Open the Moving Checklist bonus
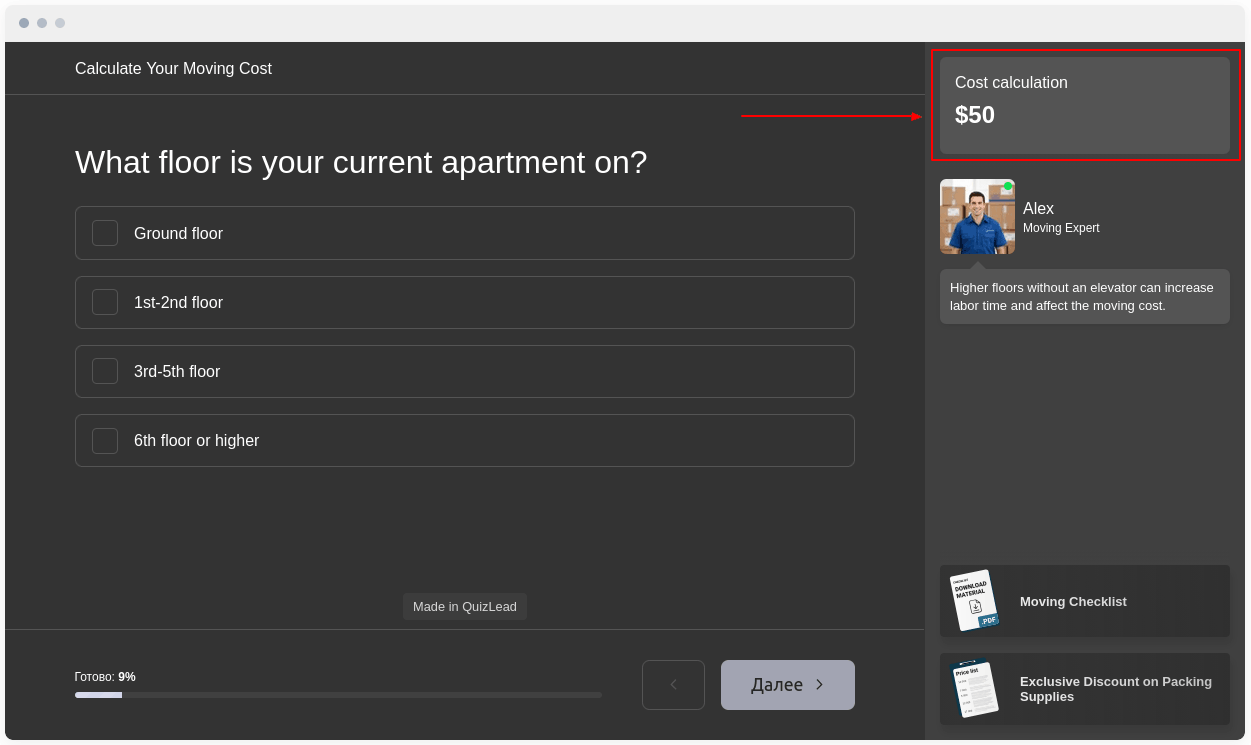Image resolution: width=1251 pixels, height=745 pixels. point(1073,601)
